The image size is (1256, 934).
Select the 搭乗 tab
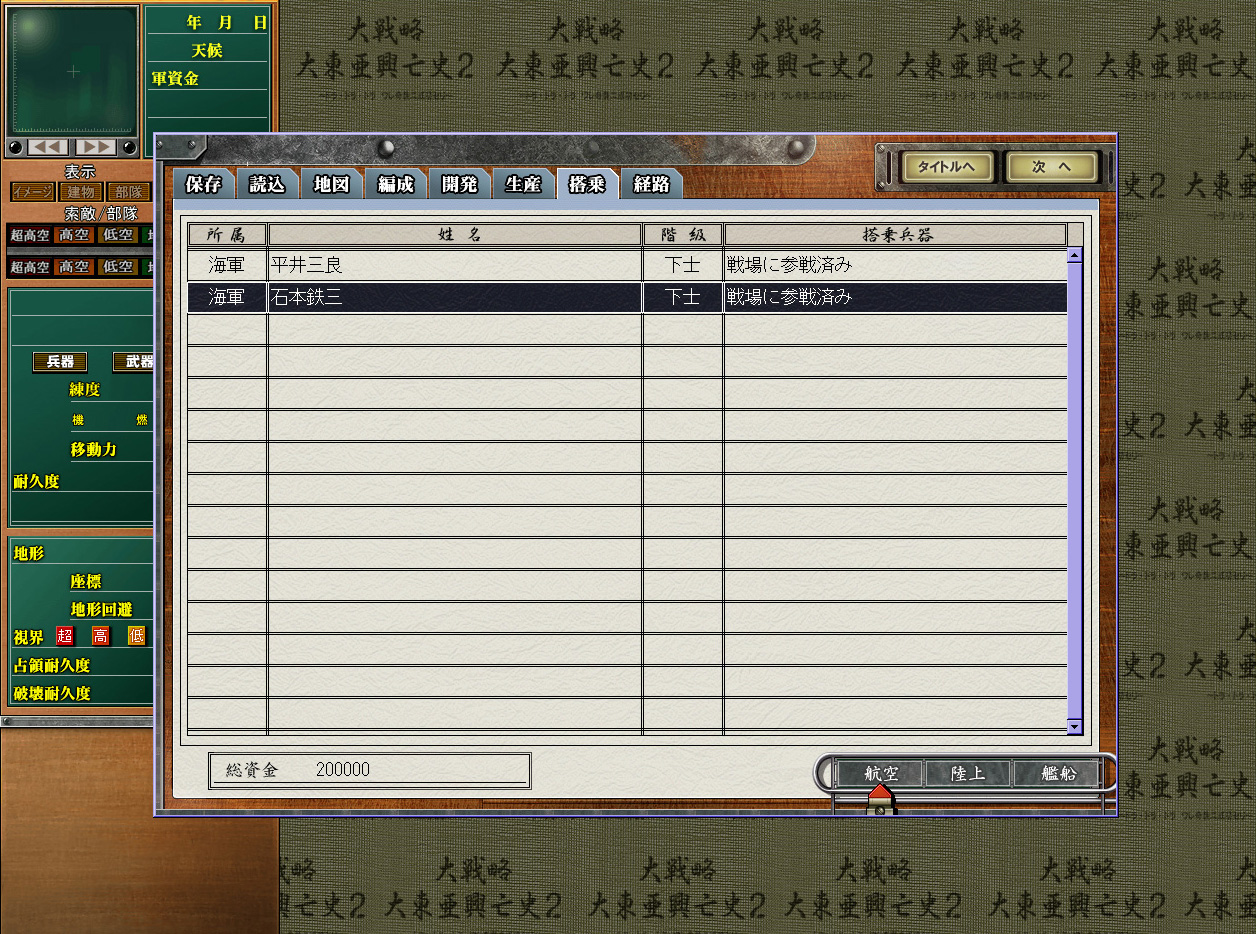(587, 184)
